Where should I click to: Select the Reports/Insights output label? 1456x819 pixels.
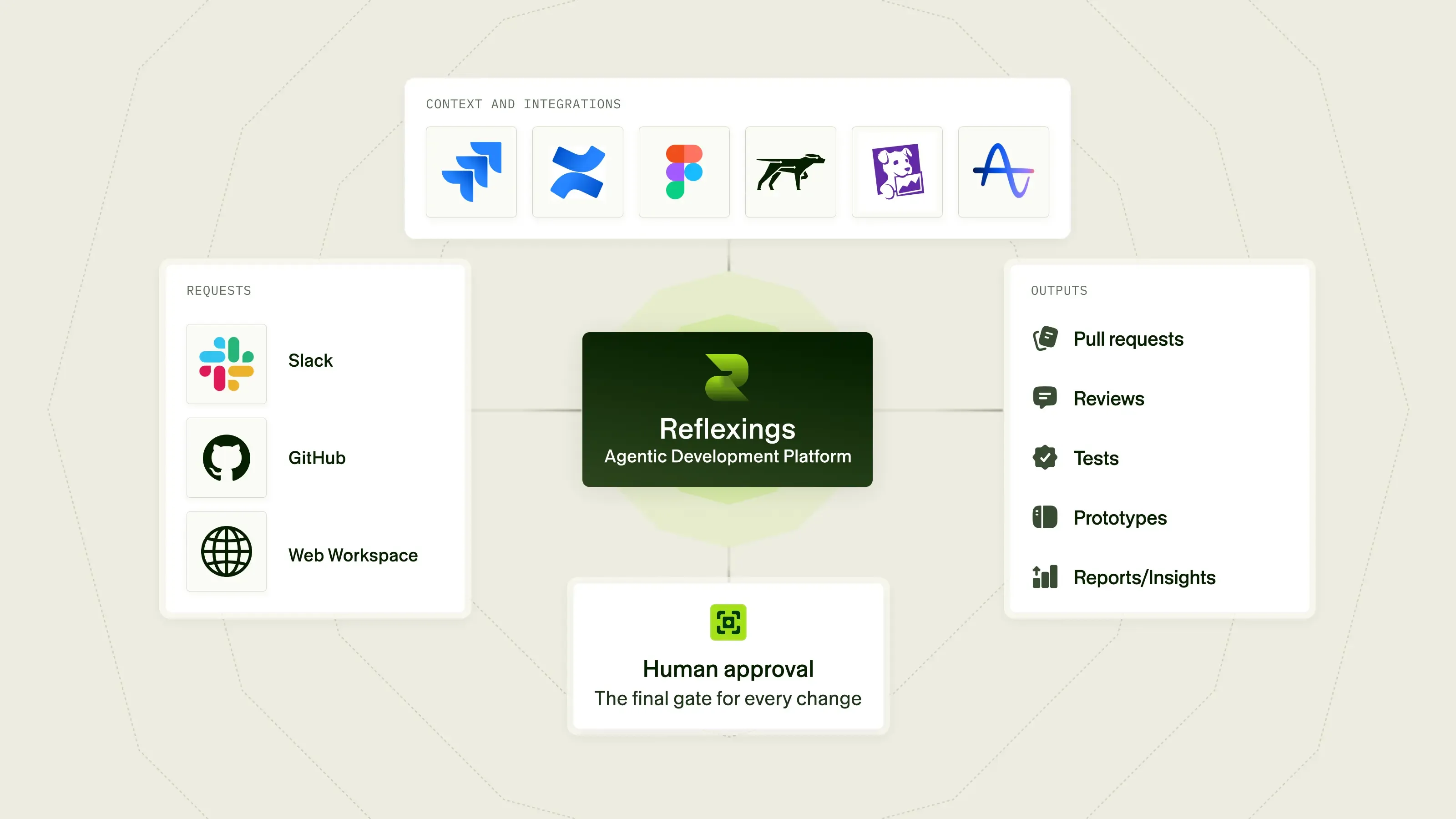click(1145, 578)
